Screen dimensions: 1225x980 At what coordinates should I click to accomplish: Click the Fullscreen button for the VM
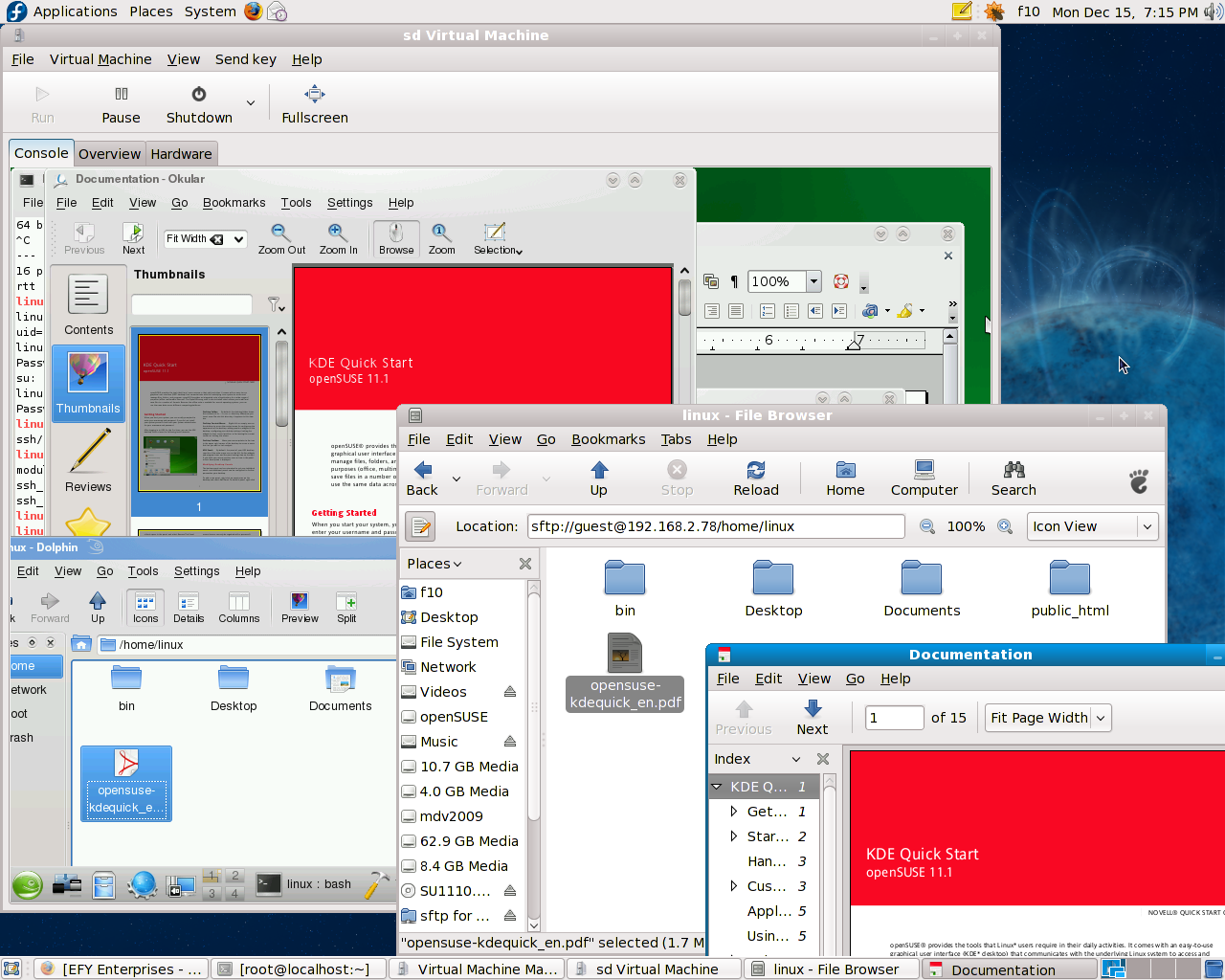coord(314,104)
